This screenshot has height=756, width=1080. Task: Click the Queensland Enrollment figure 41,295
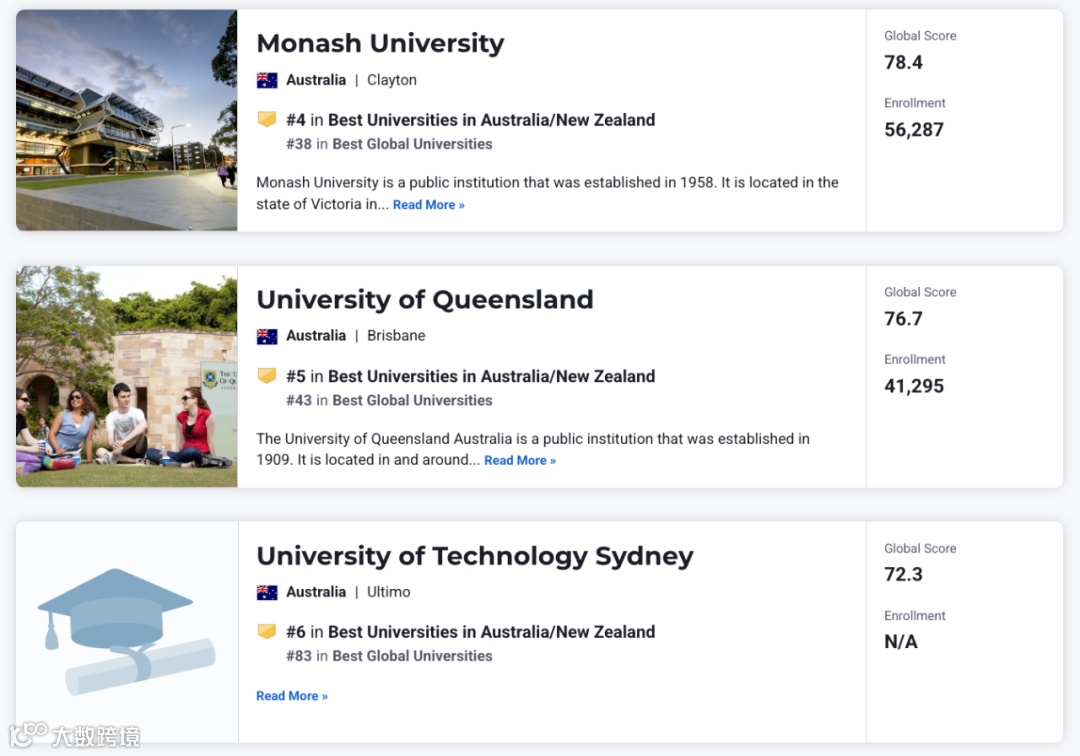914,386
